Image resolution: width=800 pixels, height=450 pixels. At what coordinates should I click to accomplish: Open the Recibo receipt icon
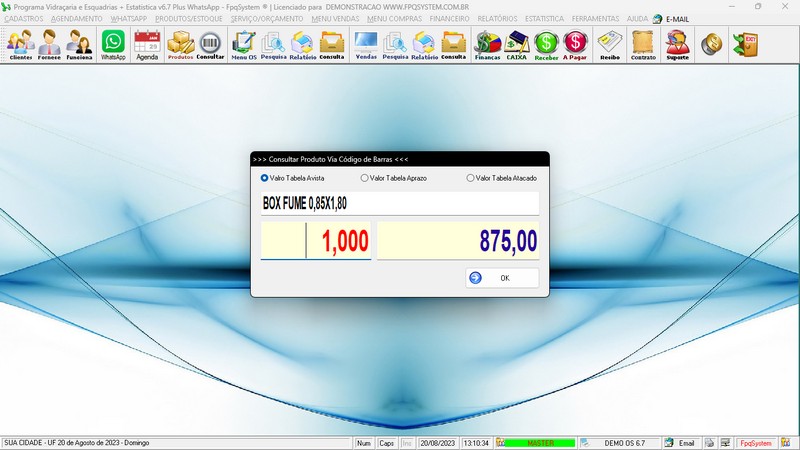coord(610,45)
